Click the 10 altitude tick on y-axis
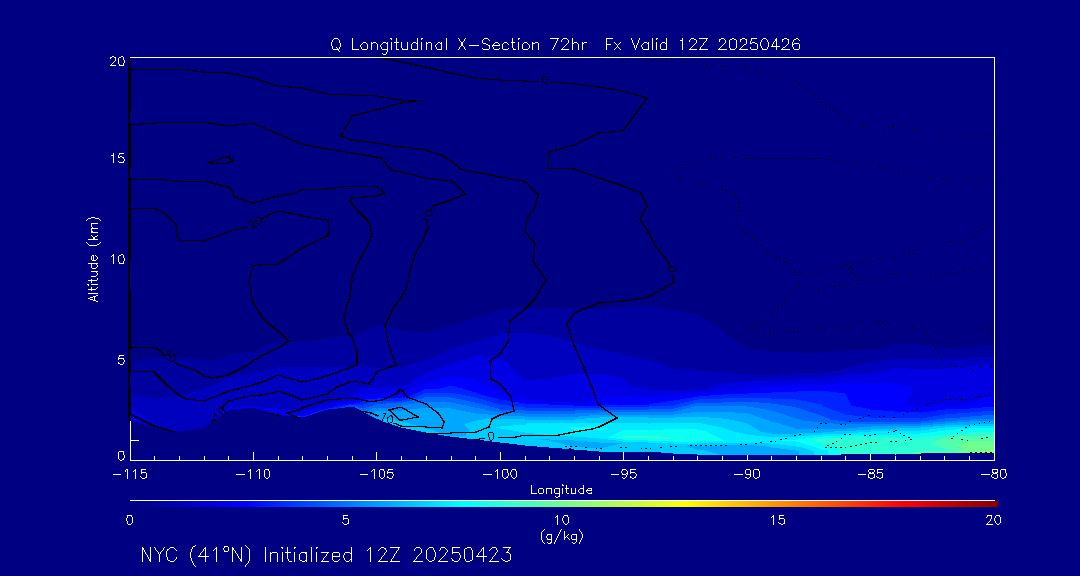Image resolution: width=1080 pixels, height=576 pixels. point(115,259)
